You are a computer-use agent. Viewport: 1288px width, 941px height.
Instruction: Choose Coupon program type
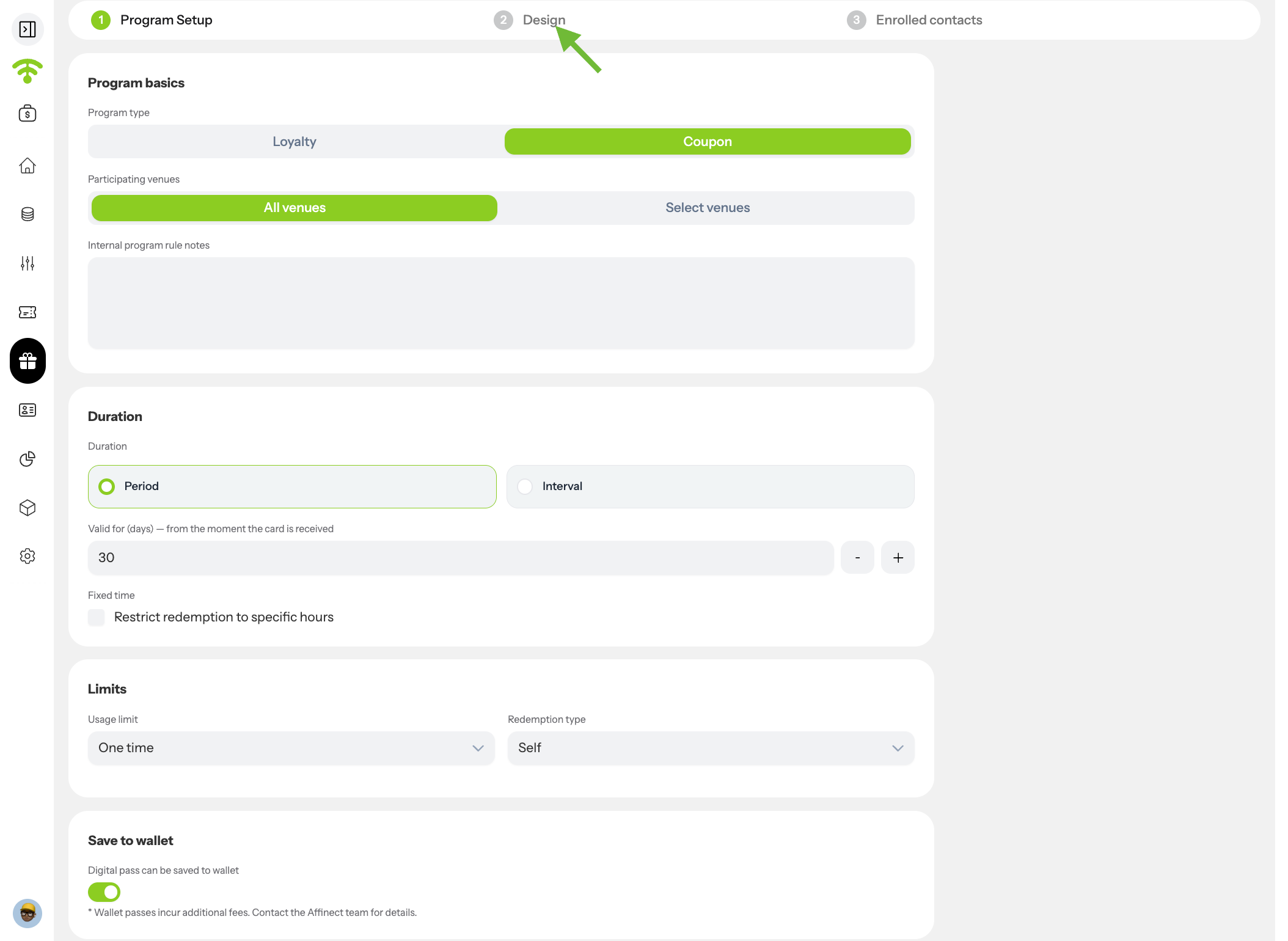(x=708, y=142)
